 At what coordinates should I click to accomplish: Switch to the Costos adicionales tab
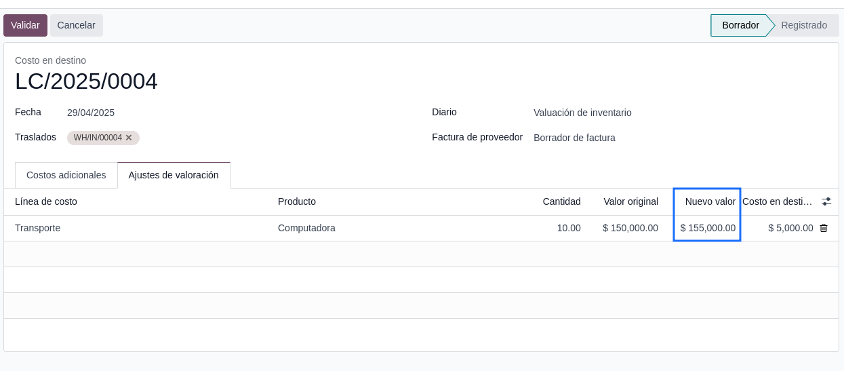tap(66, 176)
